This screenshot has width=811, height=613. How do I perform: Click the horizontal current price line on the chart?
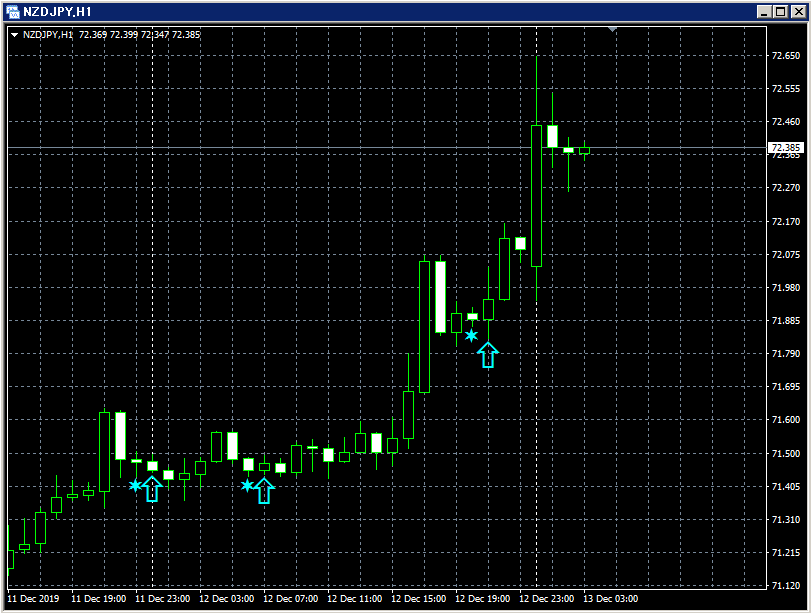pyautogui.click(x=300, y=146)
